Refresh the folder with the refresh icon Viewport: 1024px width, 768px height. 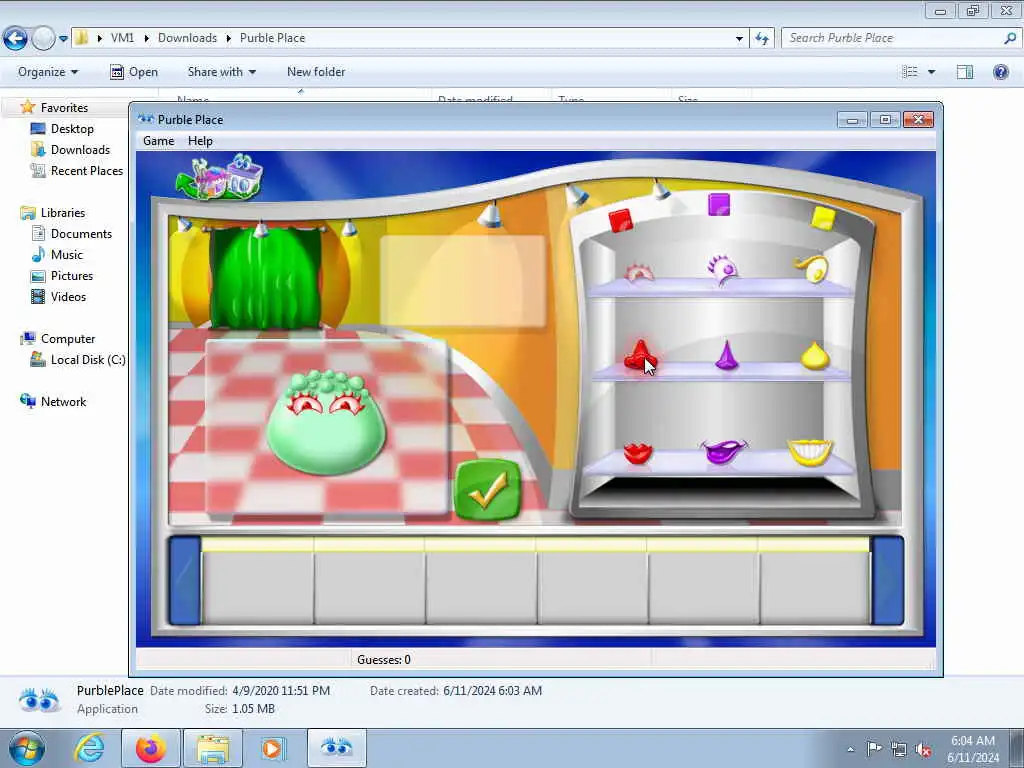[762, 39]
